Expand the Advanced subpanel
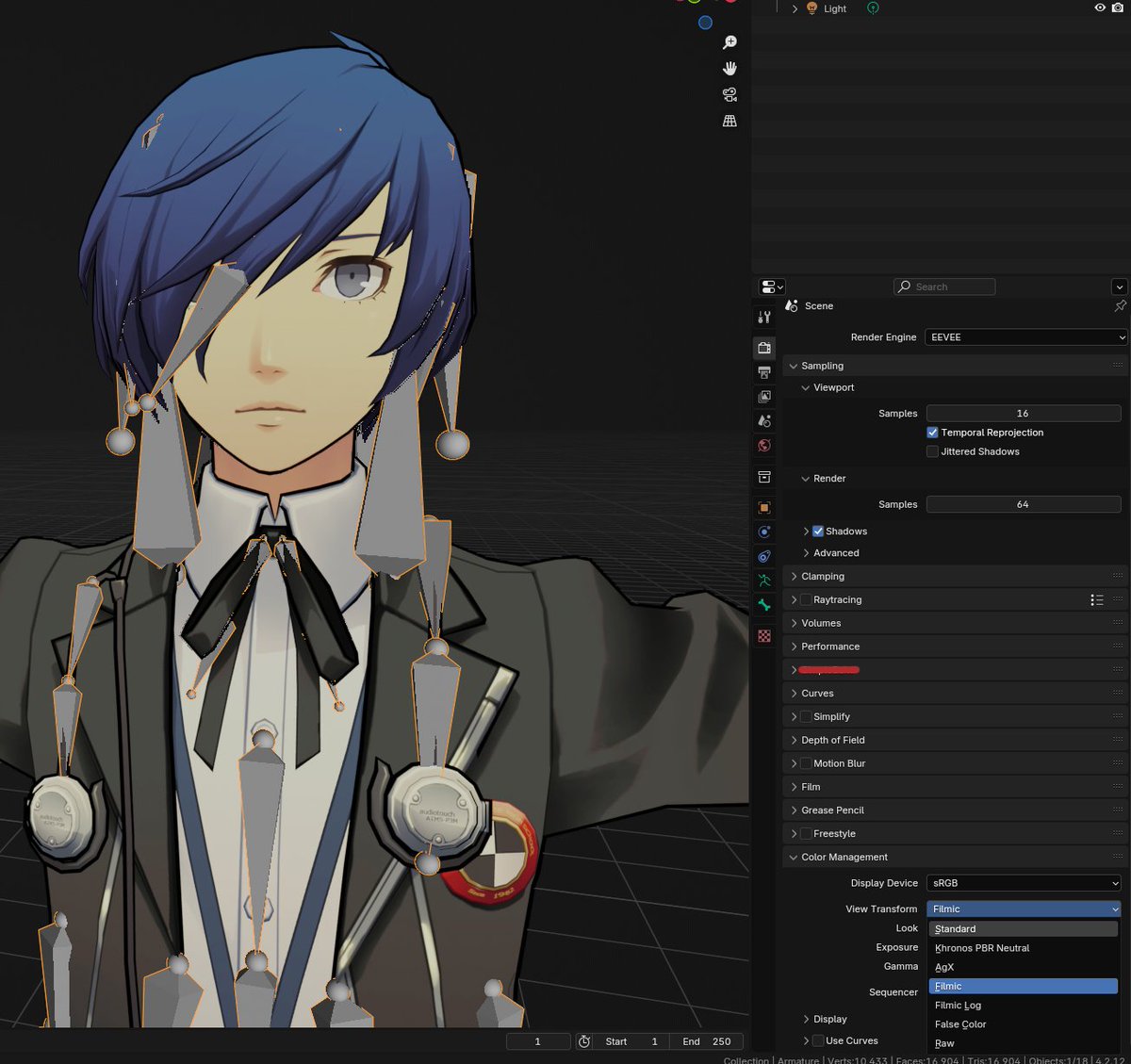 [x=806, y=553]
